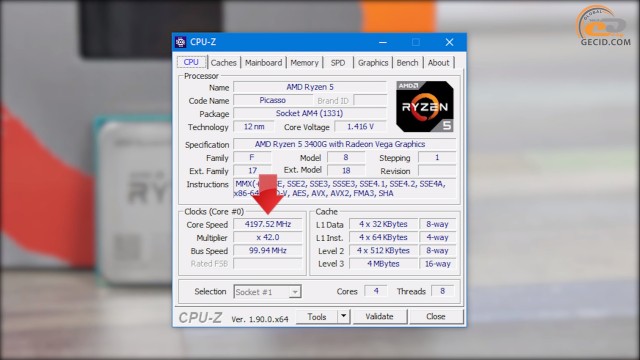Click the Model value 8
Screen dimensions: 640x360
[x=346, y=157]
